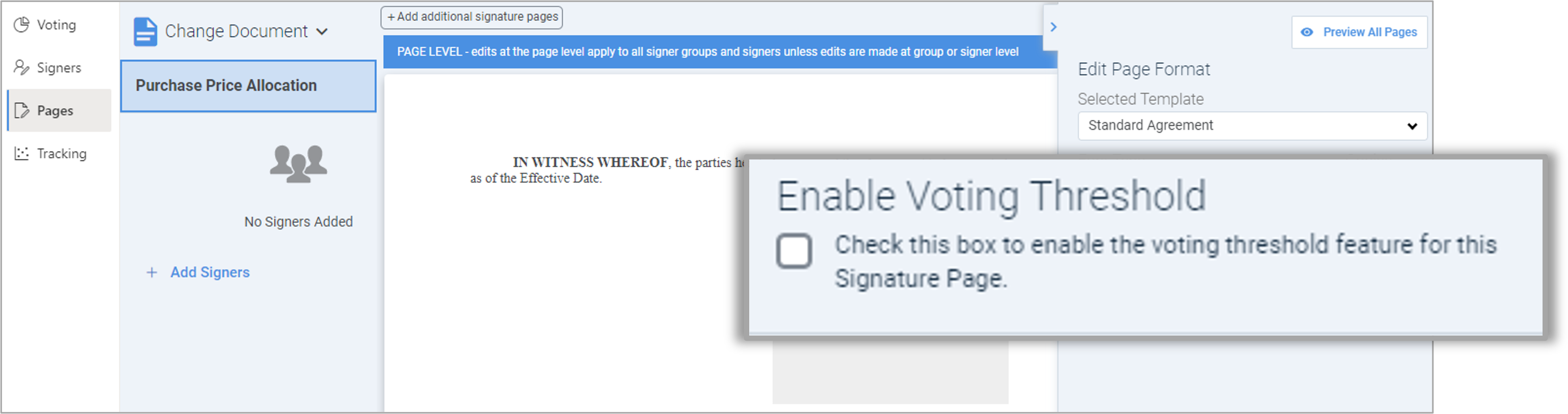Select the Purchase Price Allocation page entry

248,86
